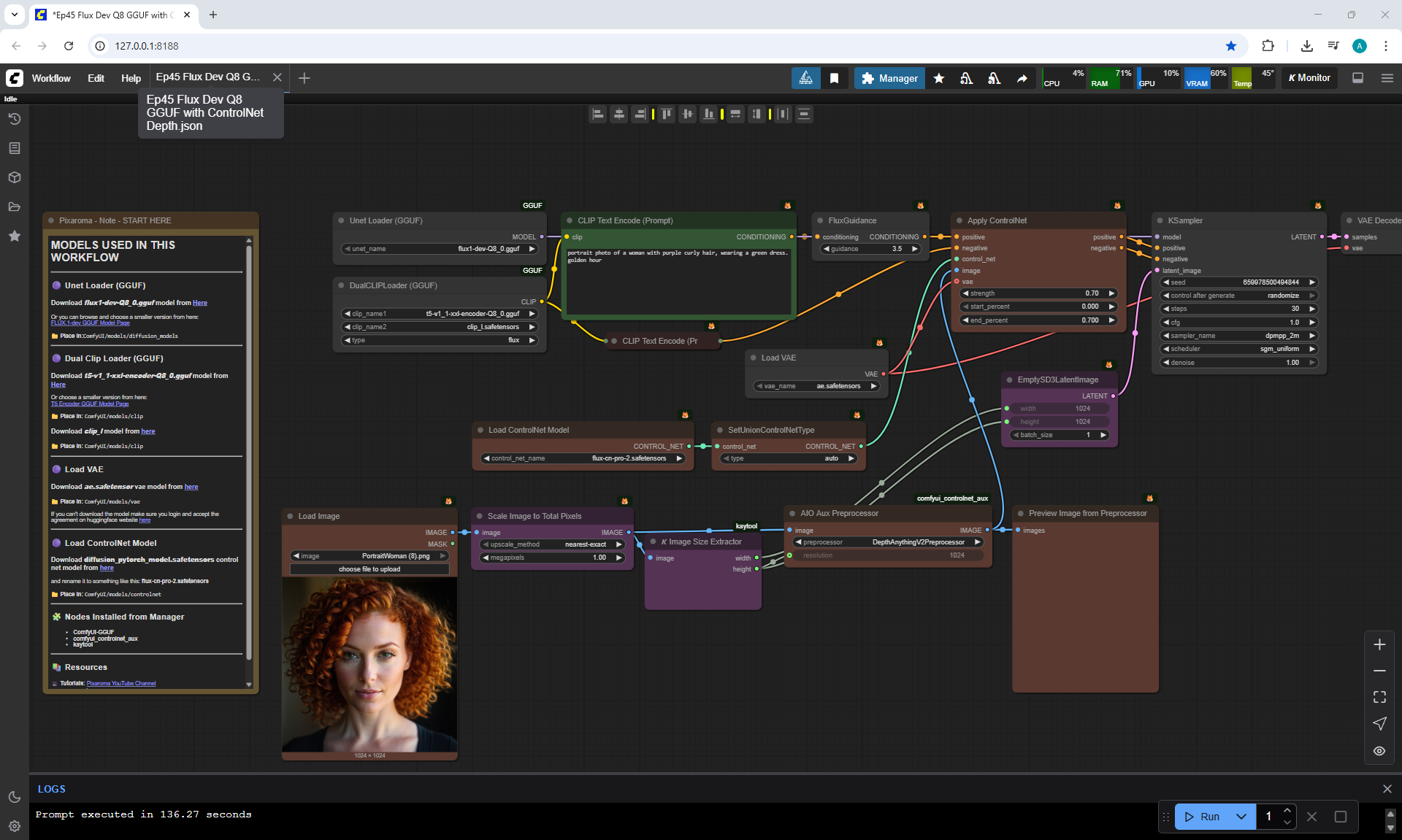Toggle the bottom panel button

[x=1357, y=78]
